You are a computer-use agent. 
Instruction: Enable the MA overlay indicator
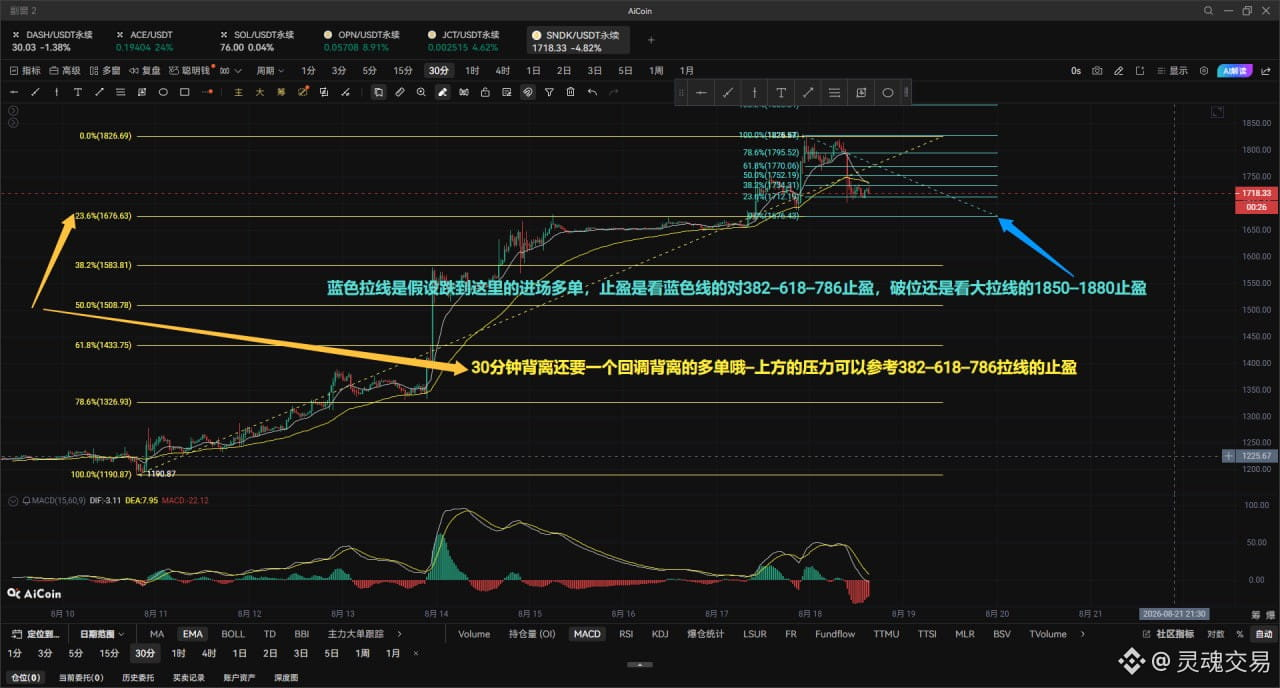157,634
